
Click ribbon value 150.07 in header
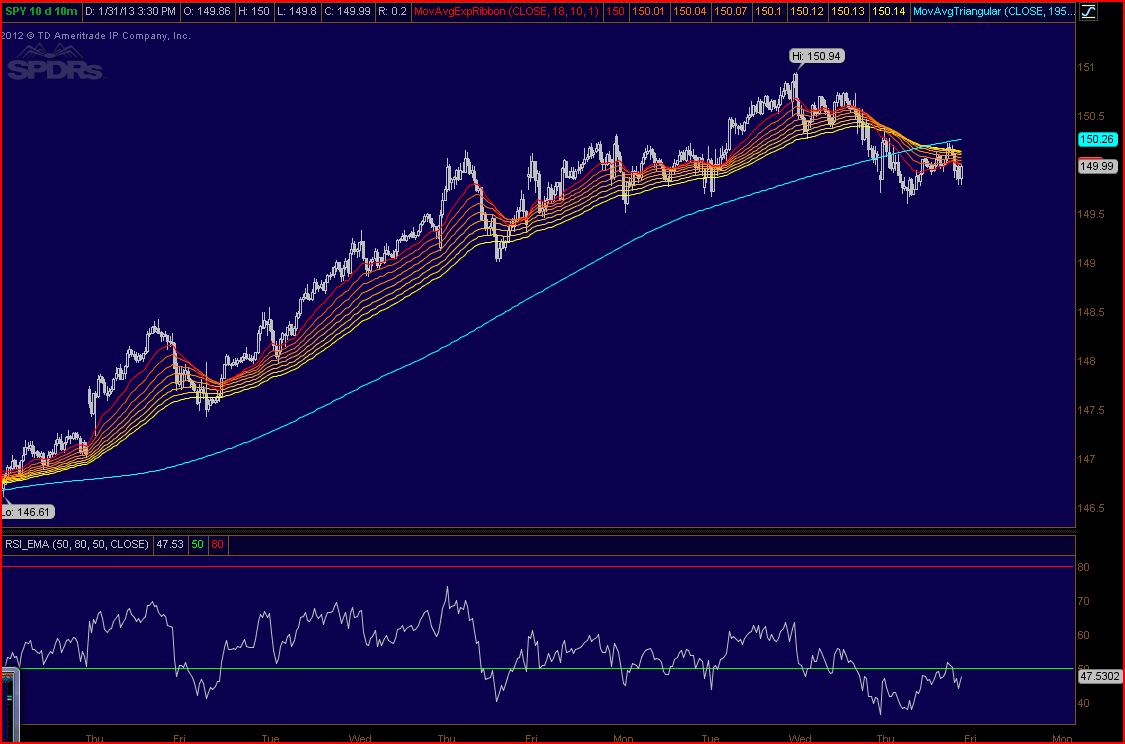730,11
